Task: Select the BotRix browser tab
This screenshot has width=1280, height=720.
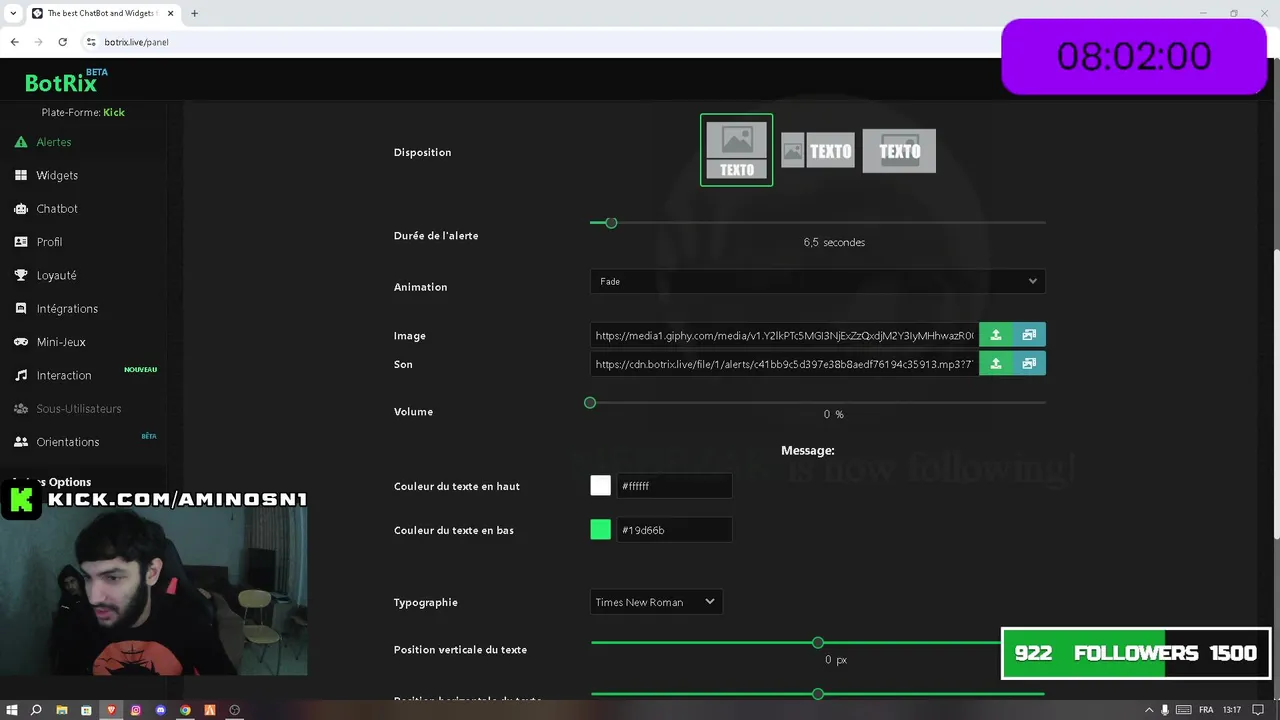Action: pos(101,13)
